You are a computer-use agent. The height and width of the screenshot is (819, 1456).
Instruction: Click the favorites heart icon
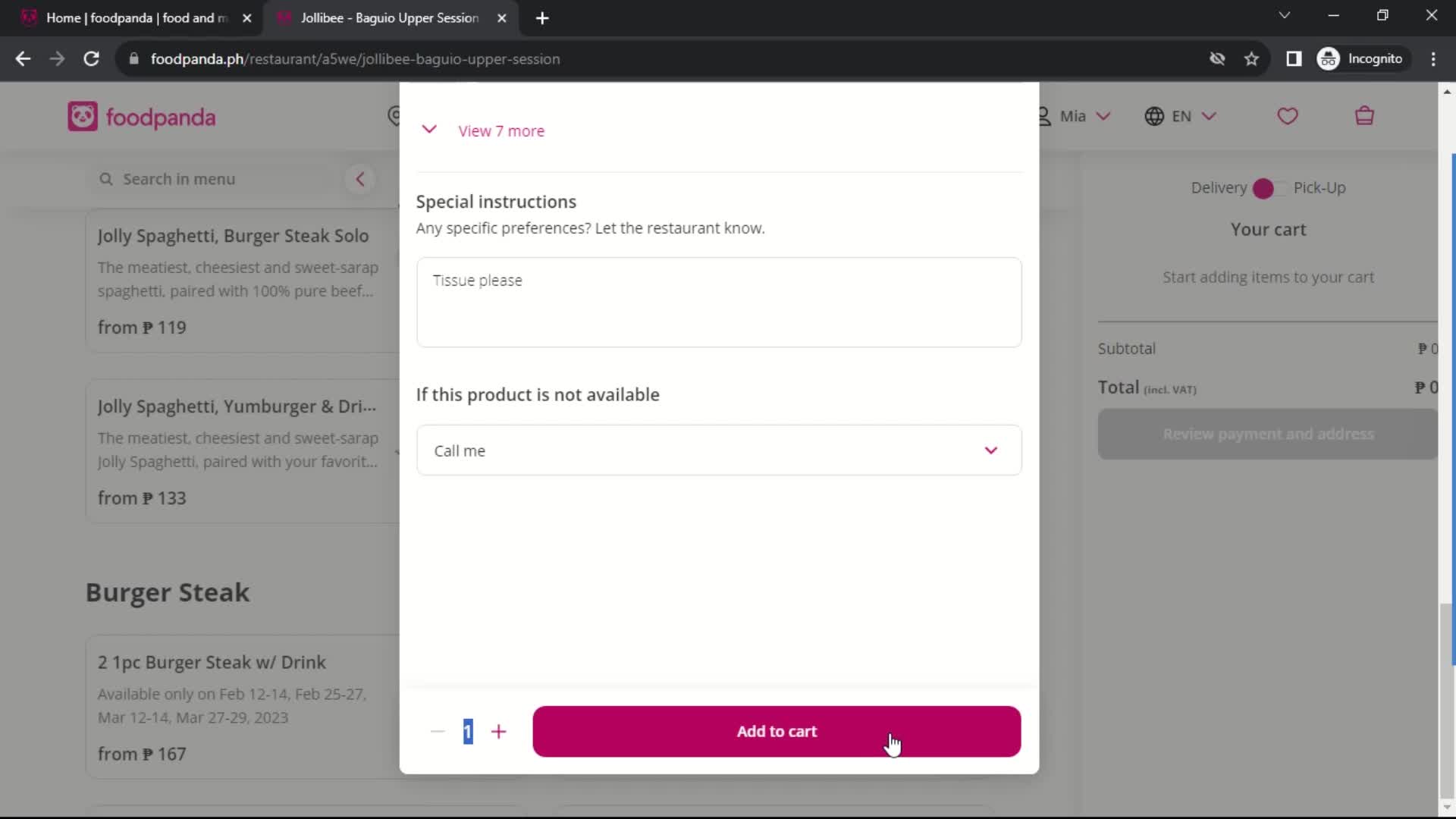(x=1289, y=117)
